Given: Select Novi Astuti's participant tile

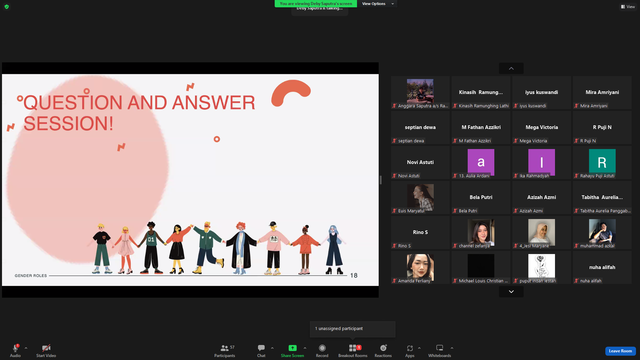Looking at the screenshot, I should (x=420, y=163).
